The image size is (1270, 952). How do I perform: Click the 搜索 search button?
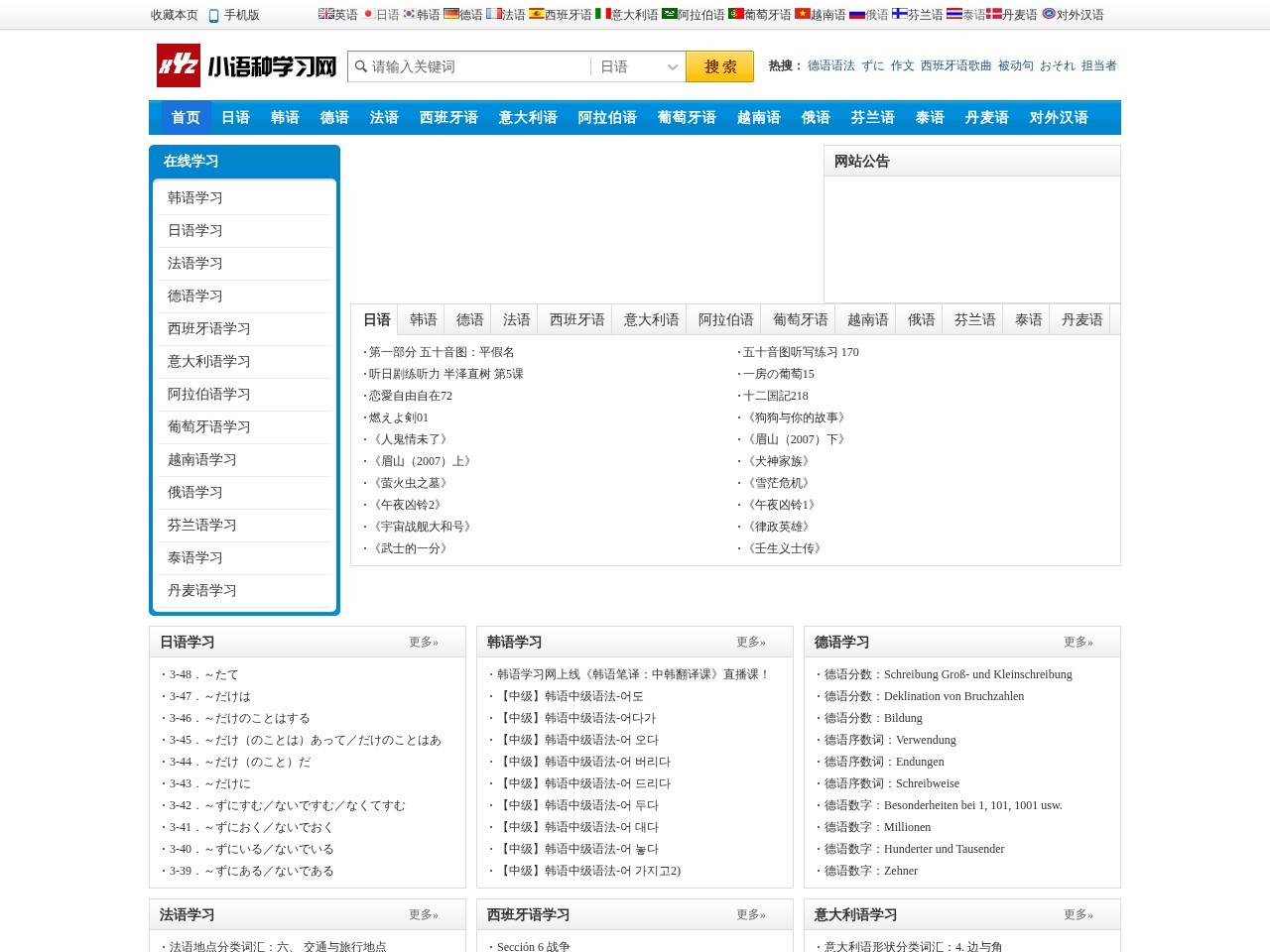pyautogui.click(x=719, y=66)
